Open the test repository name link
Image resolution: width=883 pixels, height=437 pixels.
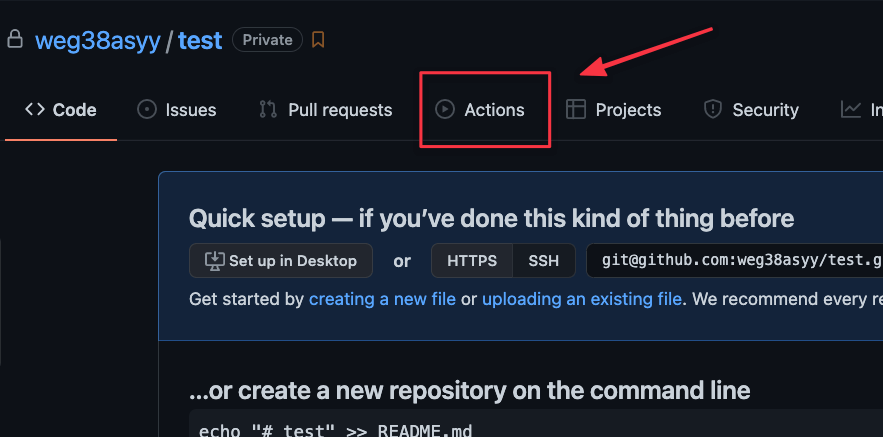pos(200,41)
